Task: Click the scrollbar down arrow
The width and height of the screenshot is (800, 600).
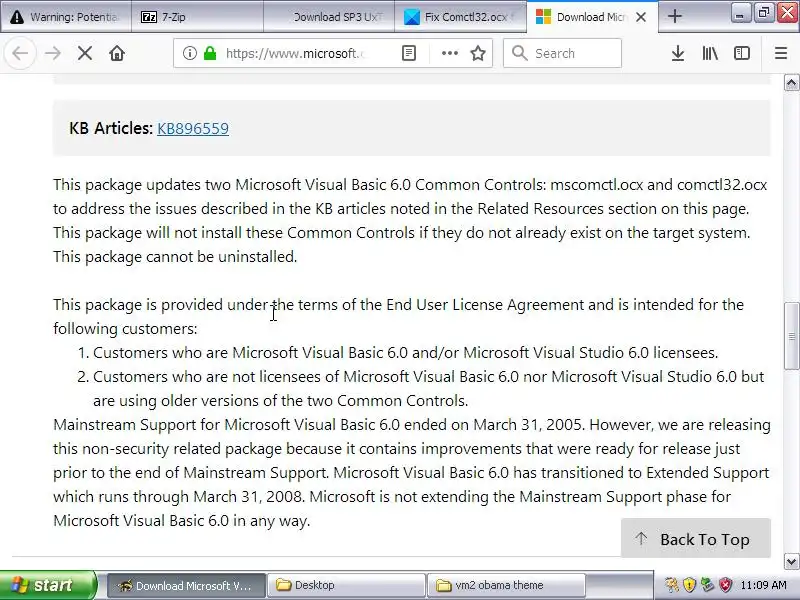Action: click(x=791, y=561)
